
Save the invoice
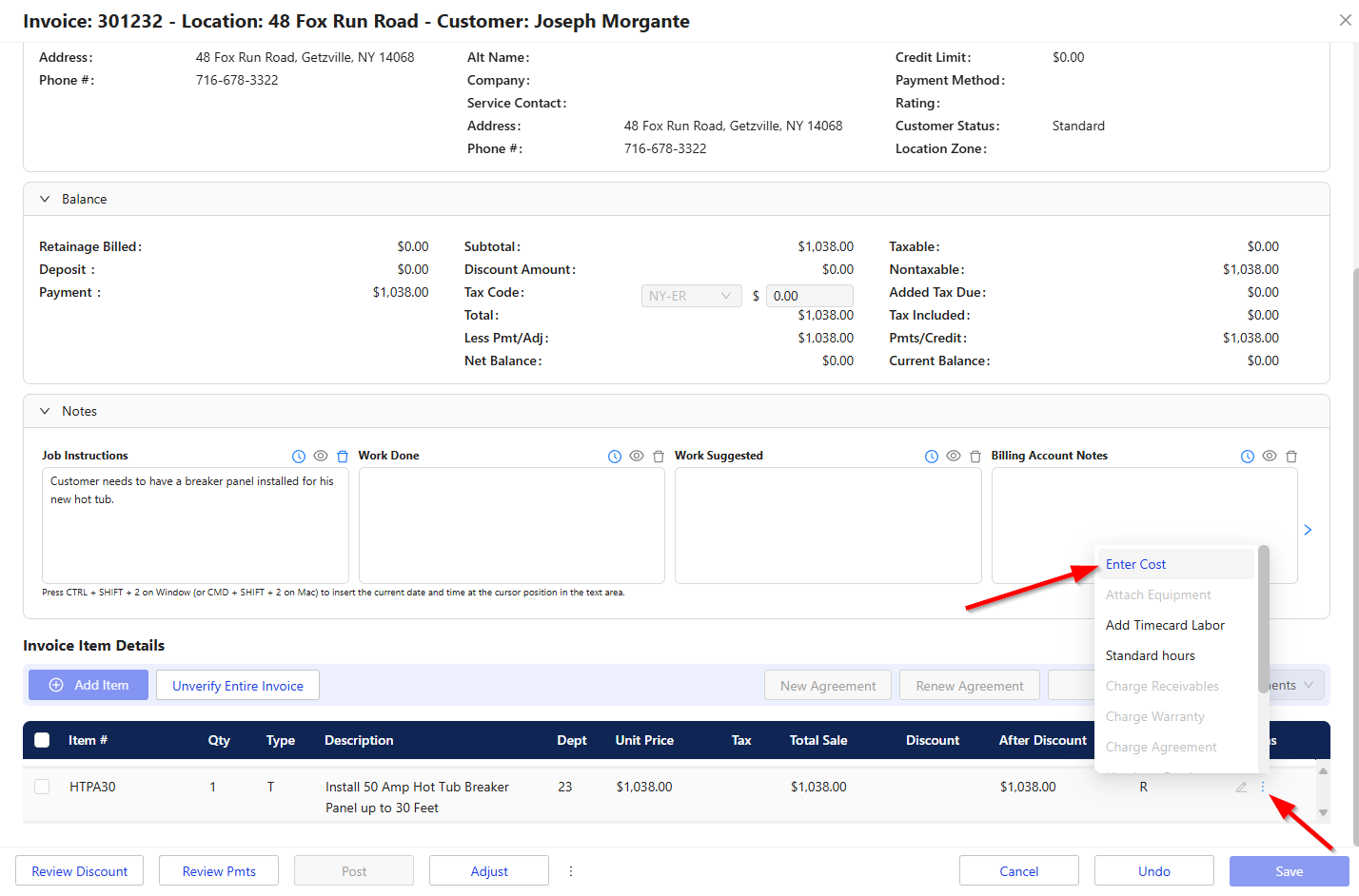[1290, 871]
